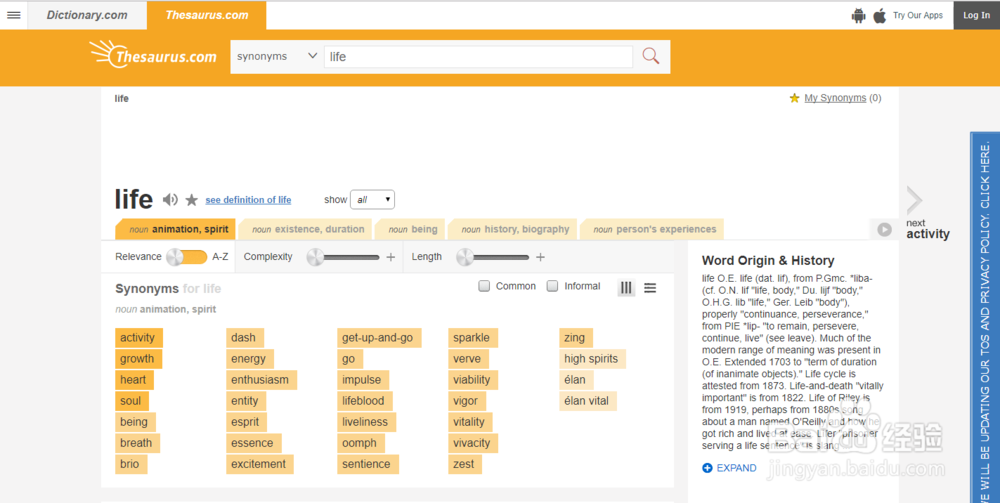Click the synonym zest
1000x503 pixels.
(x=465, y=464)
